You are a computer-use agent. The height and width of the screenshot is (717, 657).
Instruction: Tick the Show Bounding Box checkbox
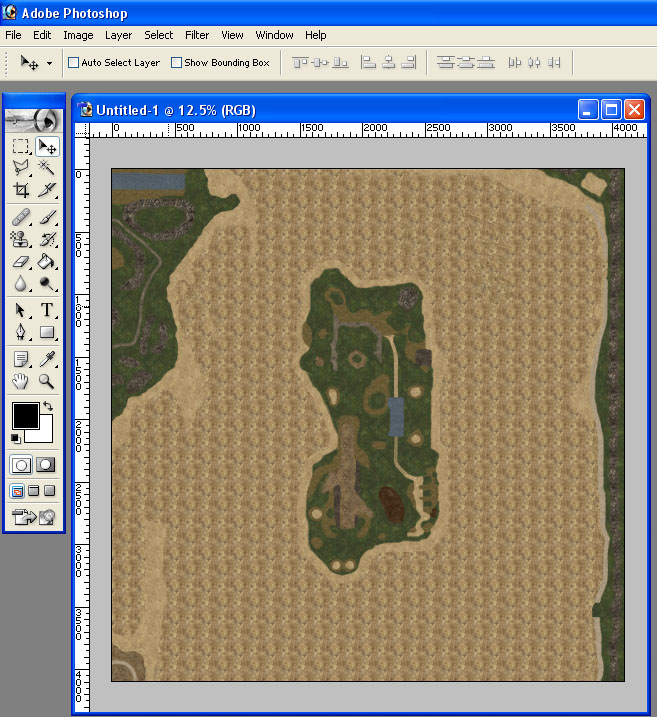click(x=176, y=63)
